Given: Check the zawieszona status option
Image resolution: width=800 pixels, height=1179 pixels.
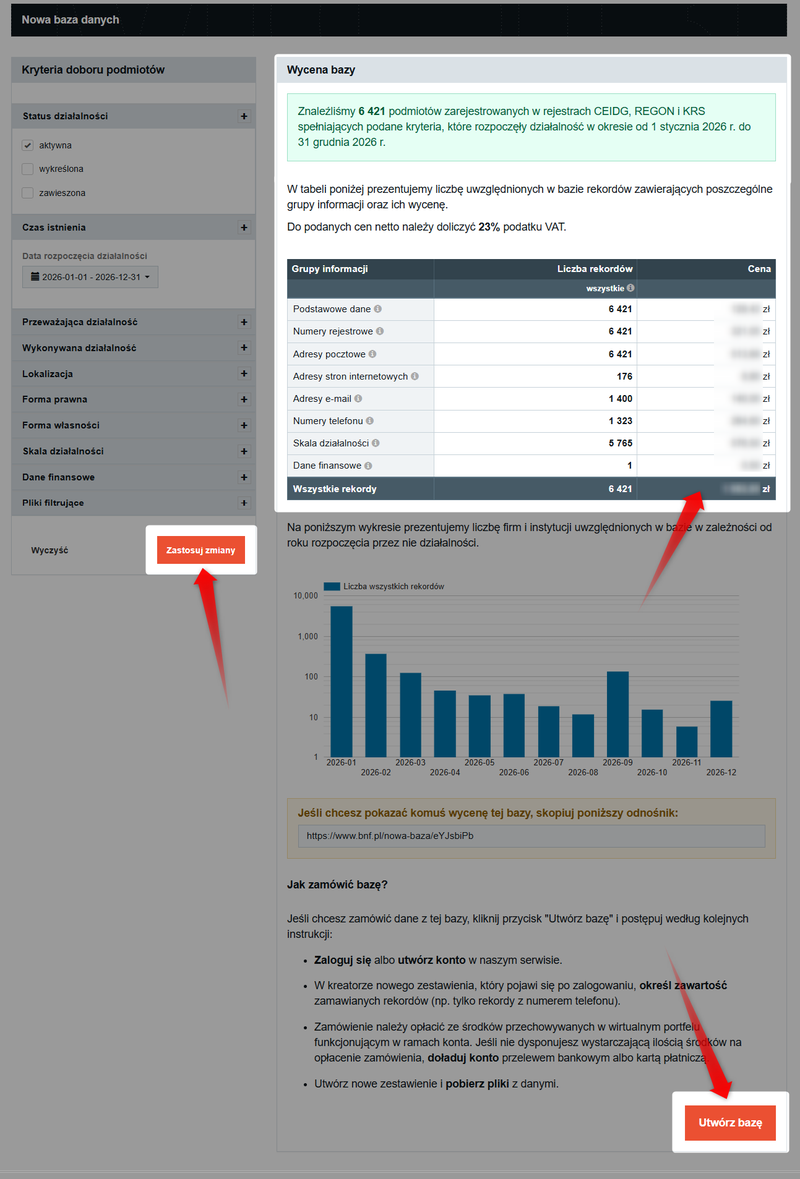Looking at the screenshot, I should point(27,193).
